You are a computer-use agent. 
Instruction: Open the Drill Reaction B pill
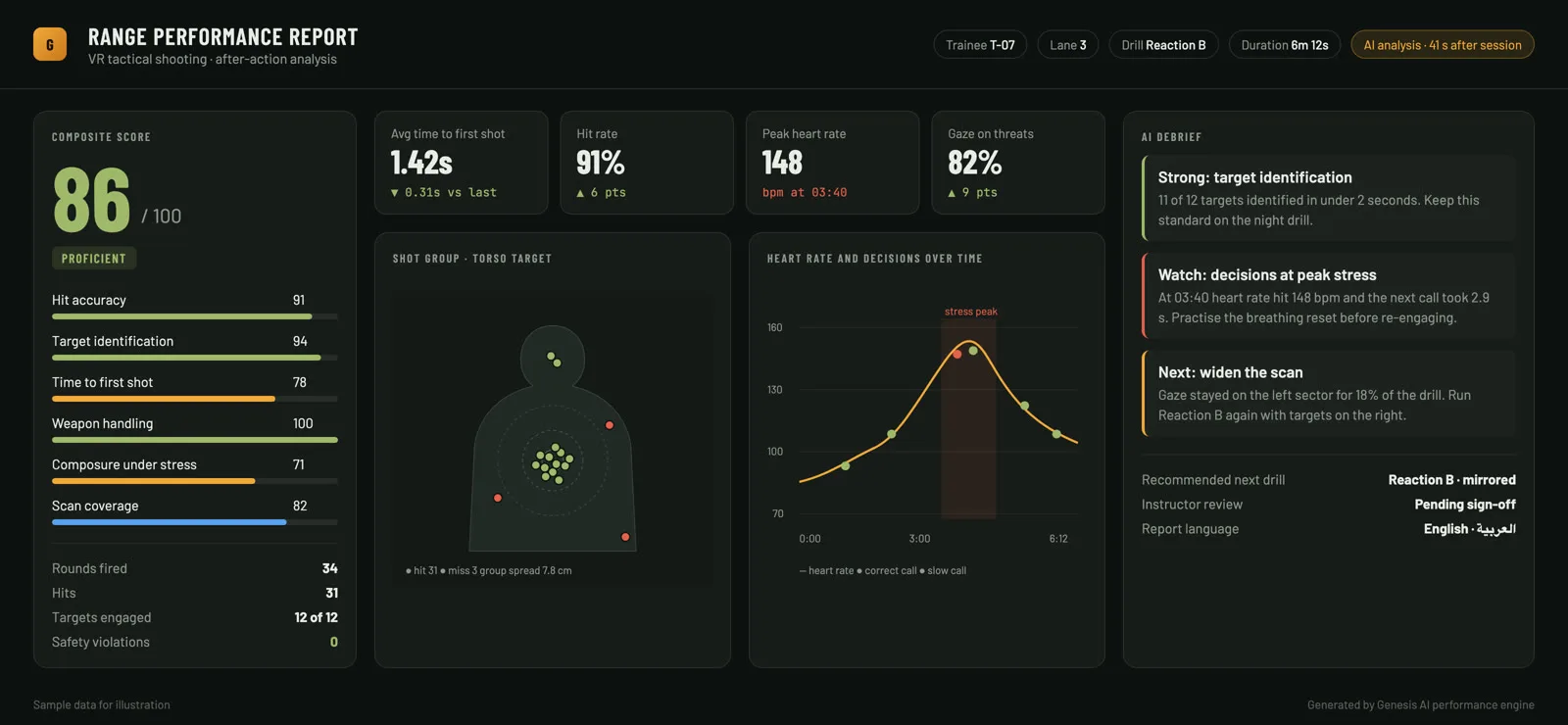[1163, 45]
